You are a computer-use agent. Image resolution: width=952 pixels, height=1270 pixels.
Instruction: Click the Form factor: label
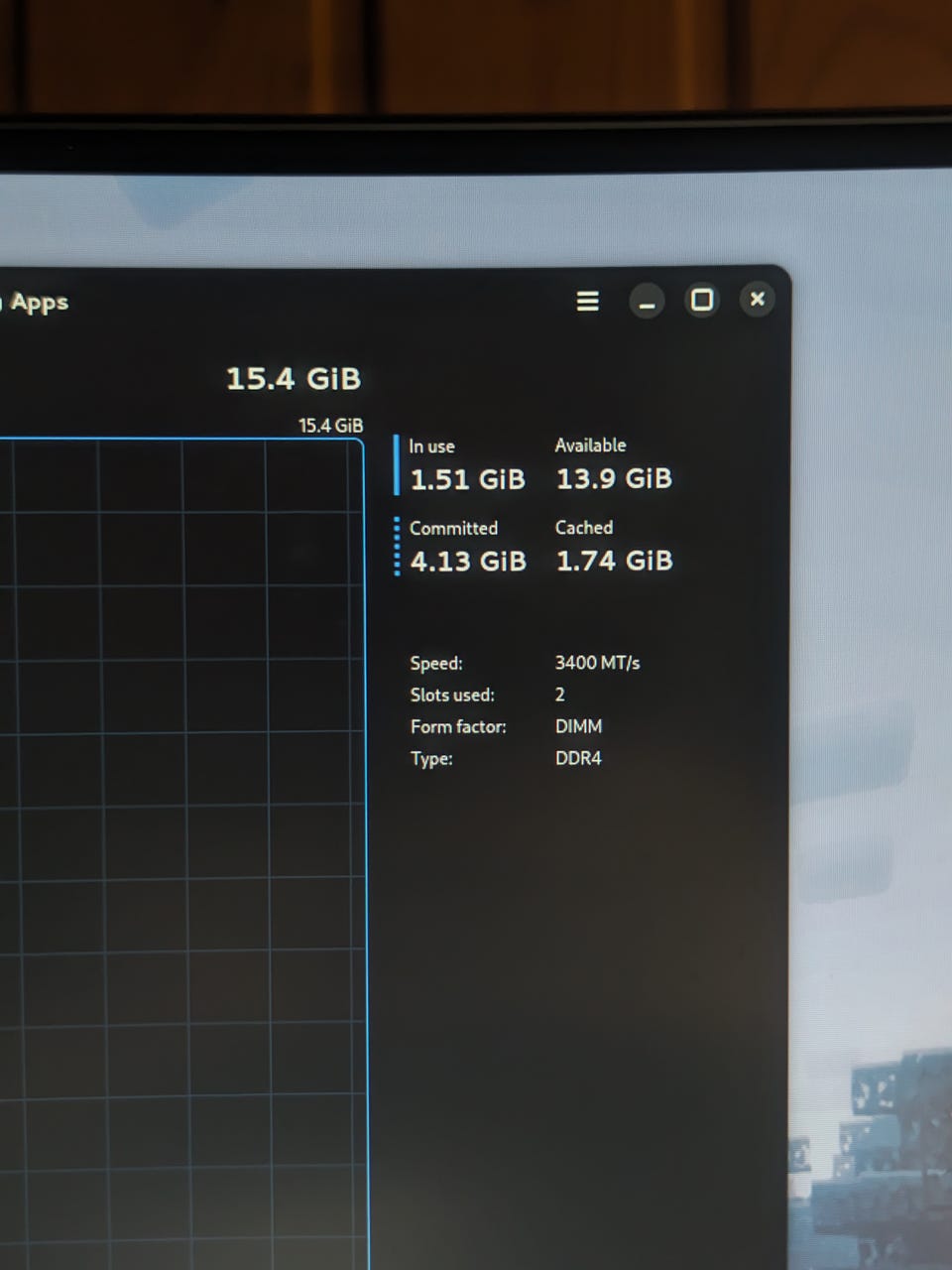coord(458,726)
